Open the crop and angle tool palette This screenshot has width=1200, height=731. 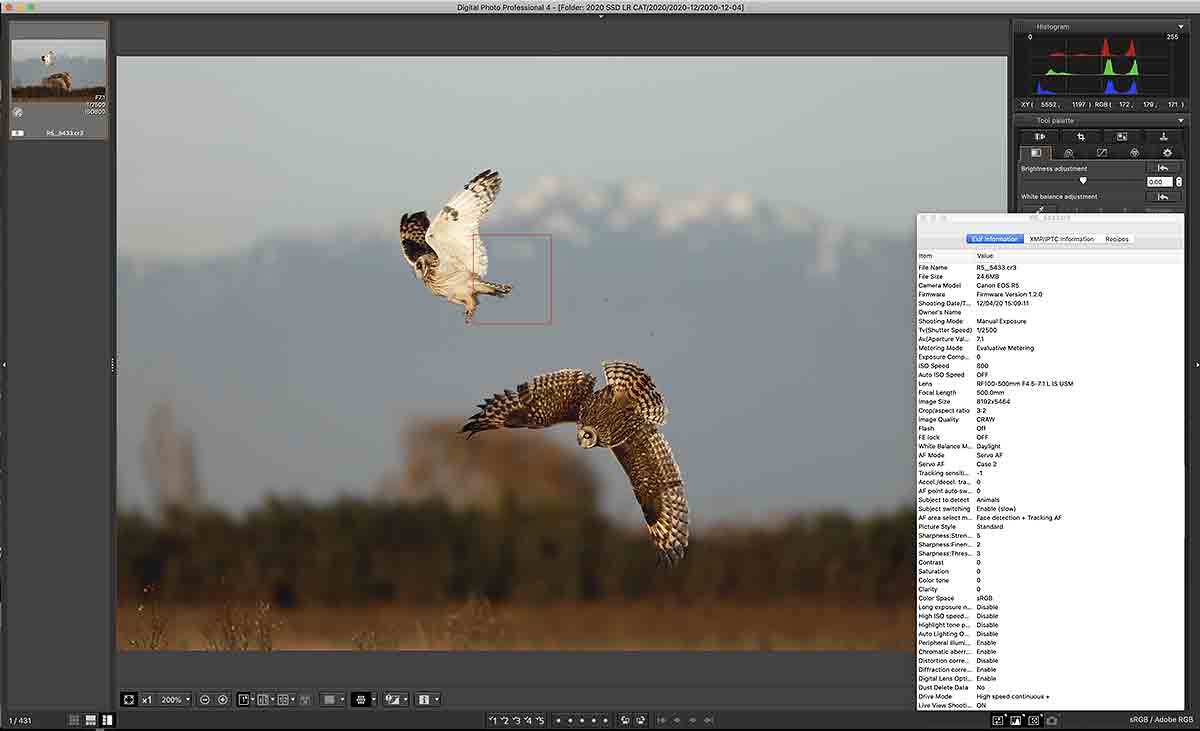[x=1080, y=137]
